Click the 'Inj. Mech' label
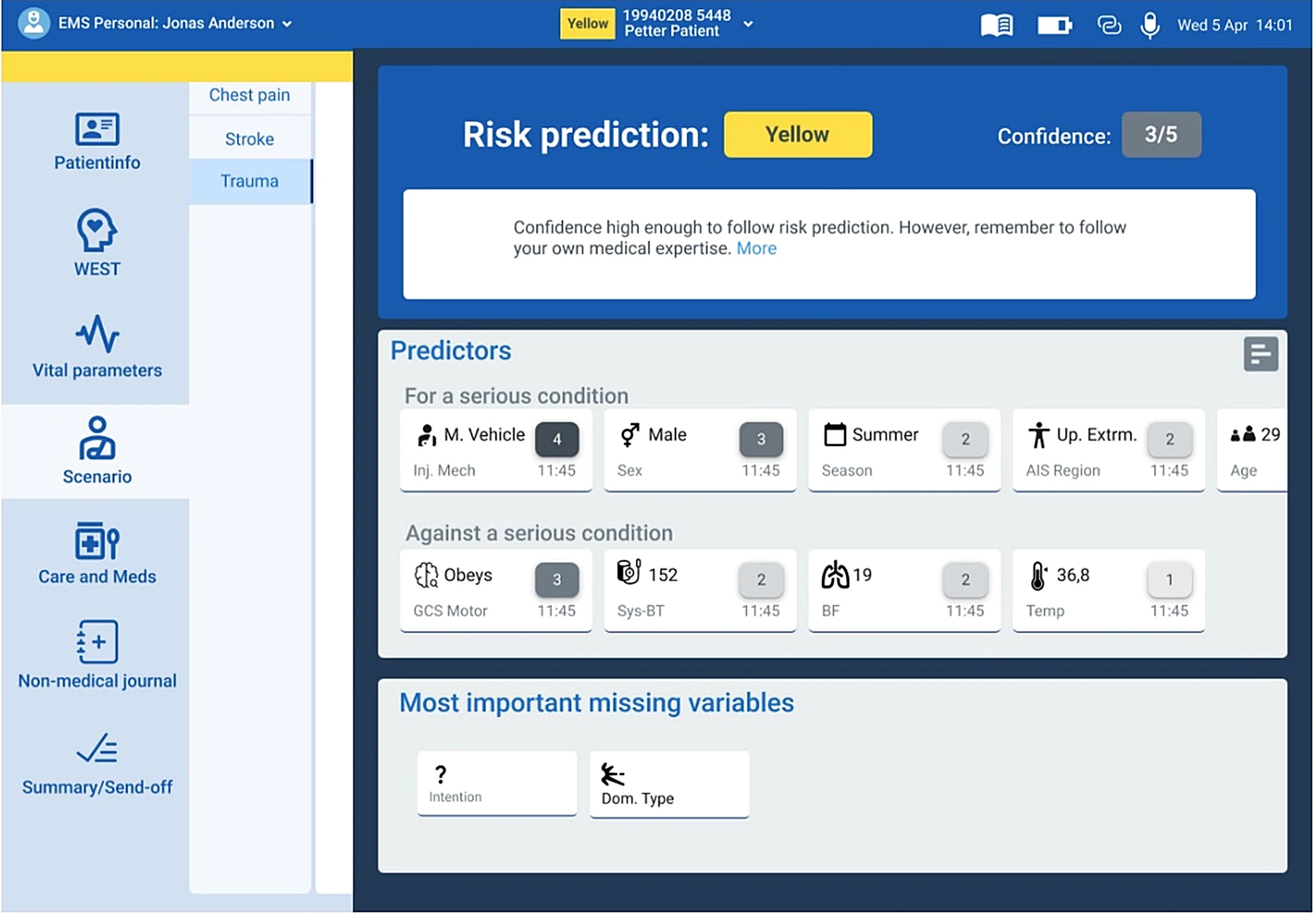This screenshot has width=1316, height=916. [x=444, y=471]
